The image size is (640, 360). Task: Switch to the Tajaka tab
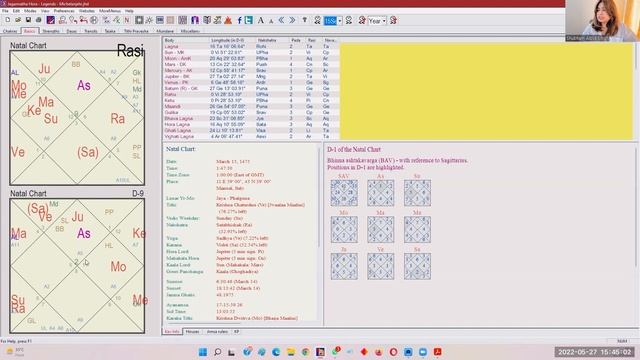coord(110,31)
